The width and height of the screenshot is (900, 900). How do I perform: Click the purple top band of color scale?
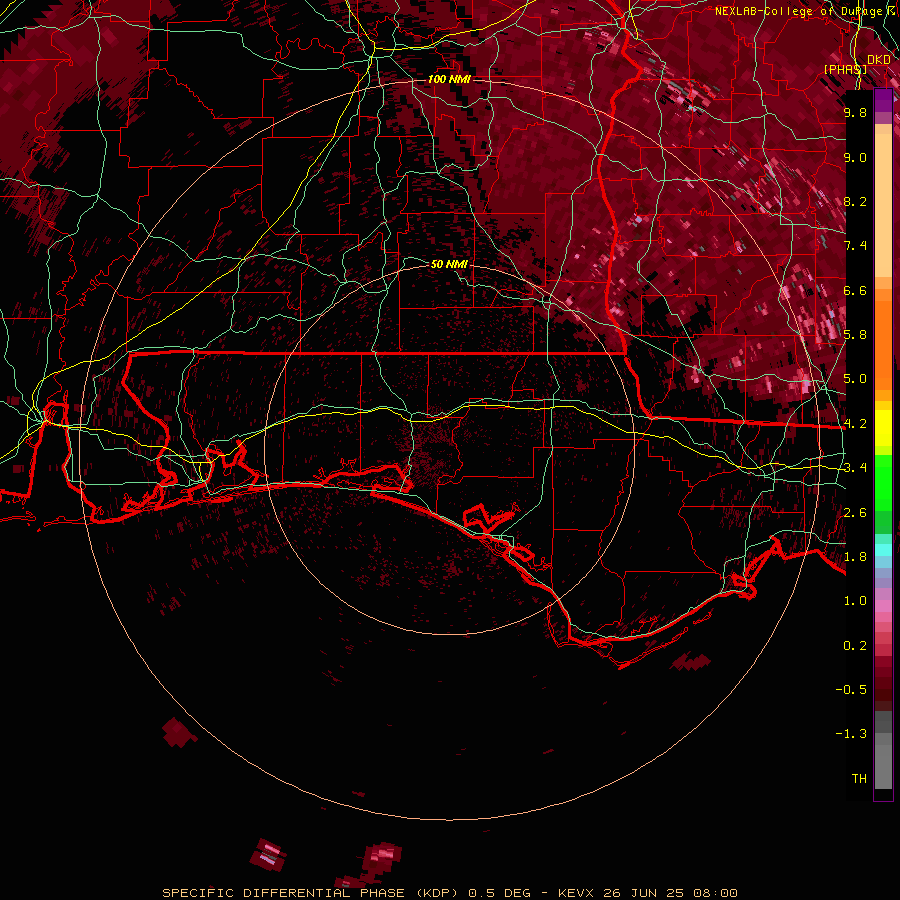coord(883,100)
